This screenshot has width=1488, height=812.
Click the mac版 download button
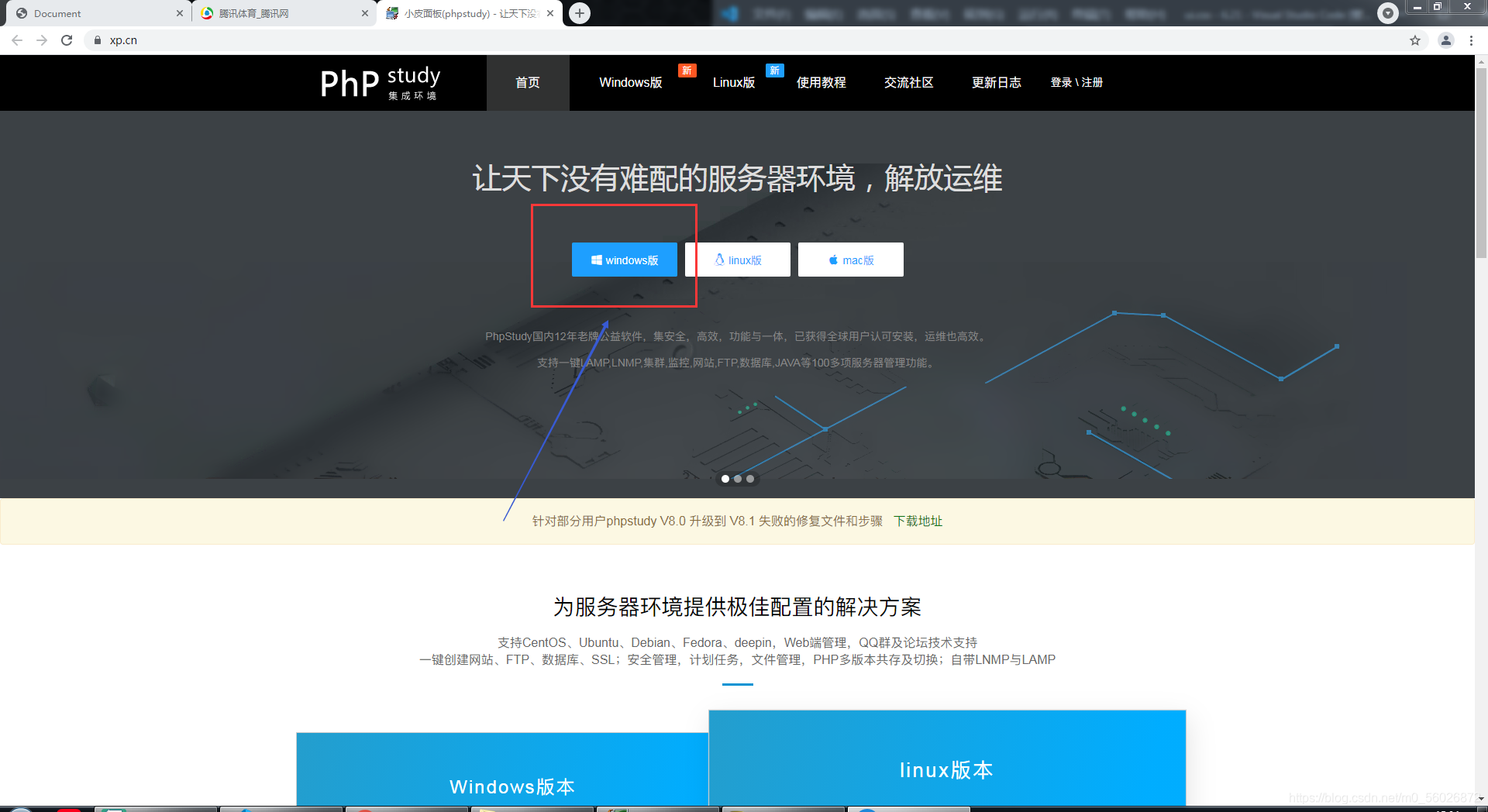(851, 260)
